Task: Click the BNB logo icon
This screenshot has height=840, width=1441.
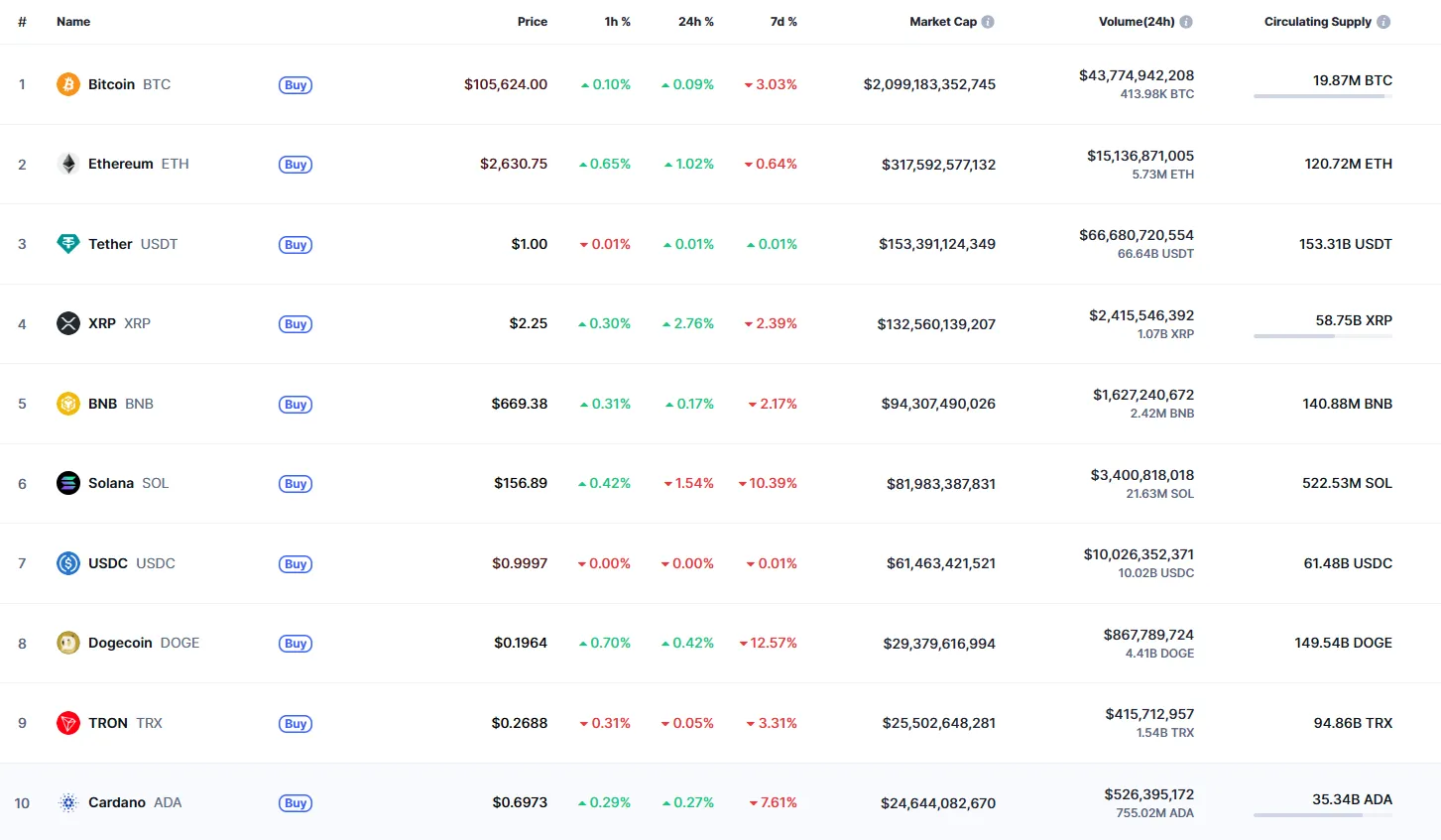Action: (67, 404)
